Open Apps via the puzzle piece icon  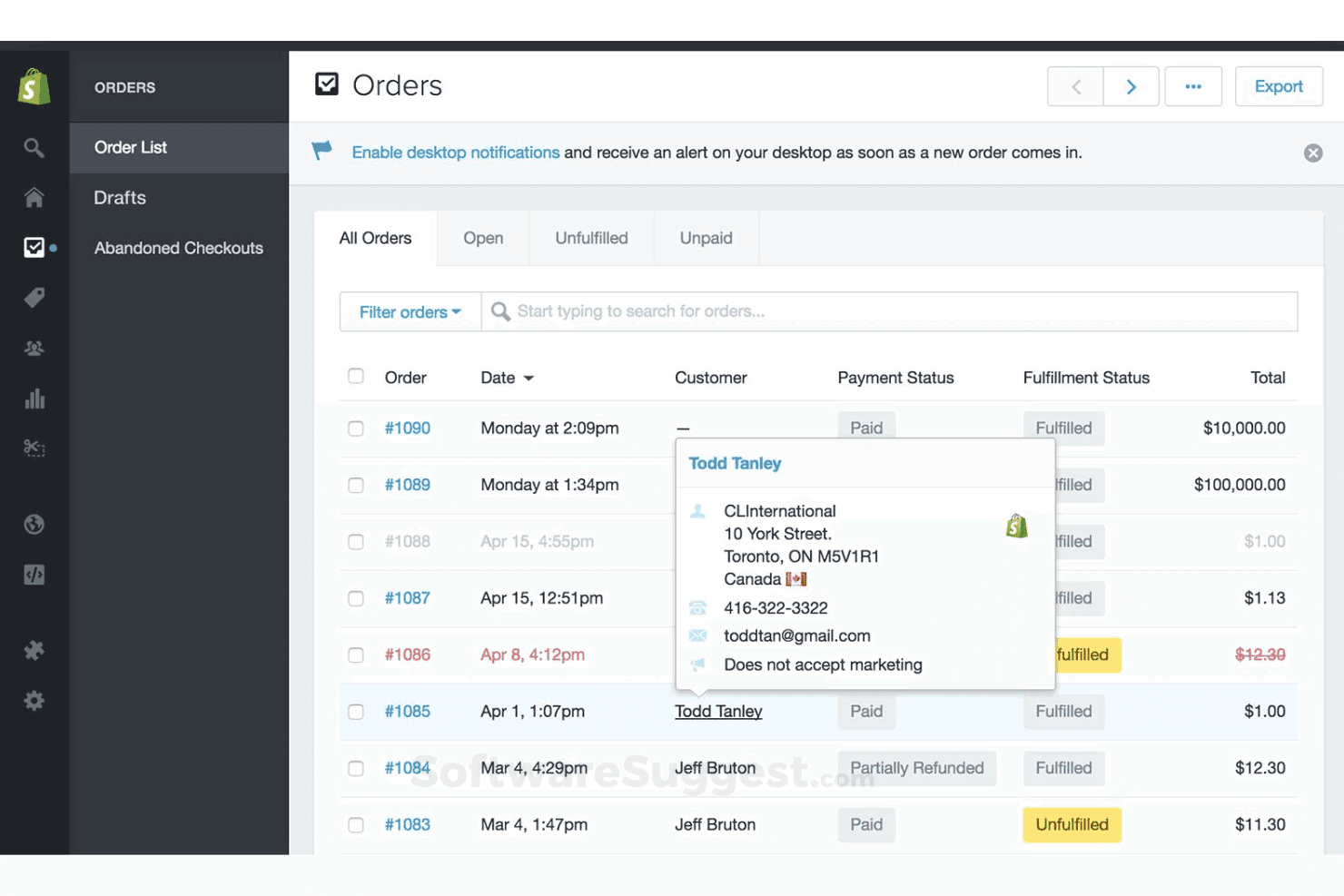[34, 650]
